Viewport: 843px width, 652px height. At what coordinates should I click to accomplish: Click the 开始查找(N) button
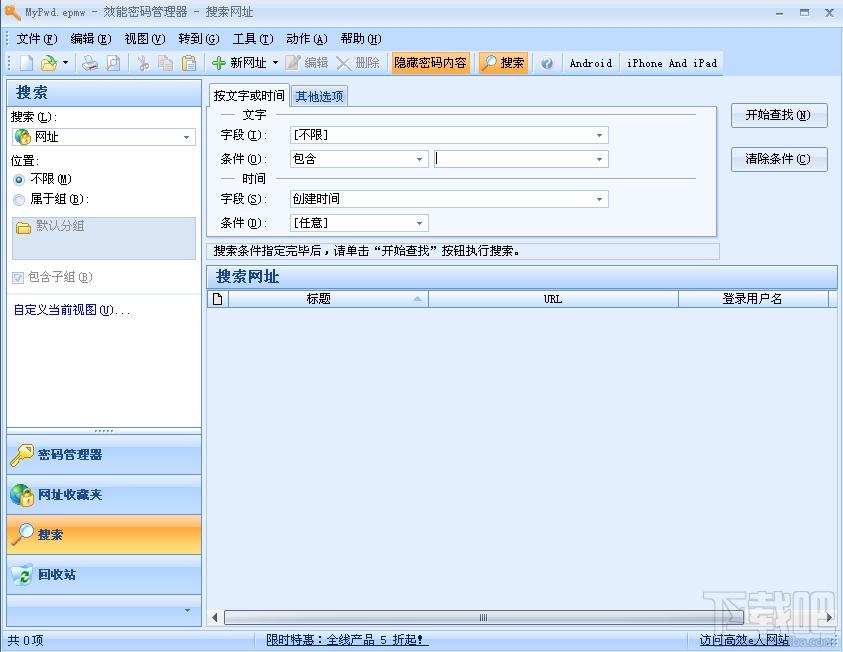point(778,115)
